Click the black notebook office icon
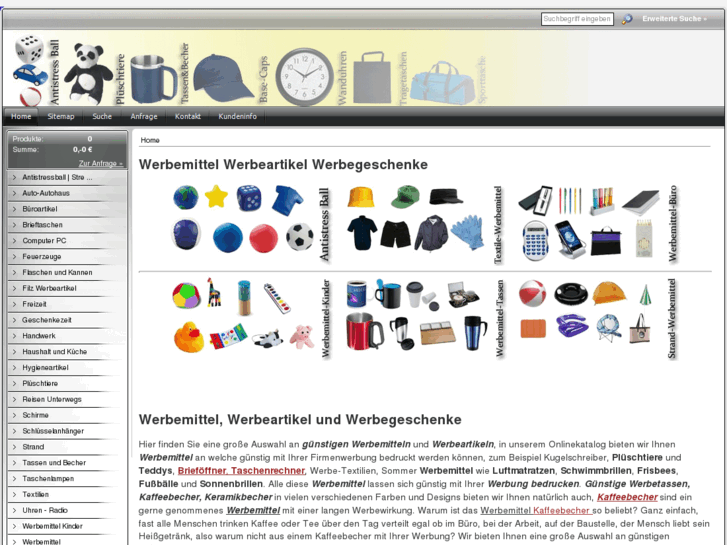This screenshot has height=545, width=727. 640,202
